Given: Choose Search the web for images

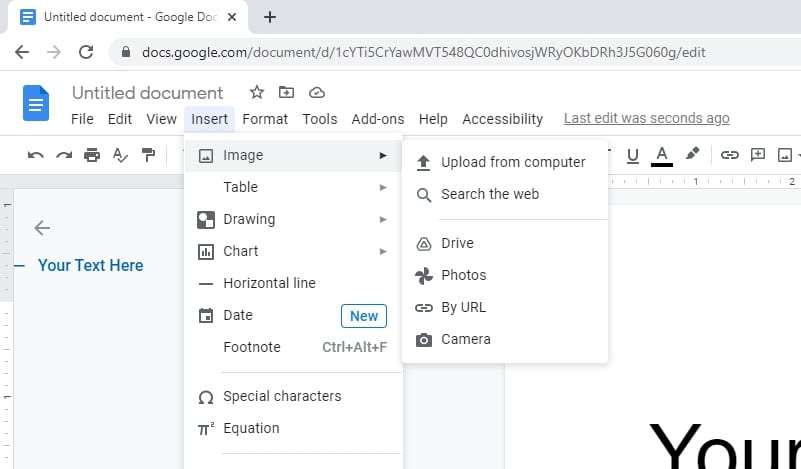Looking at the screenshot, I should point(505,195).
